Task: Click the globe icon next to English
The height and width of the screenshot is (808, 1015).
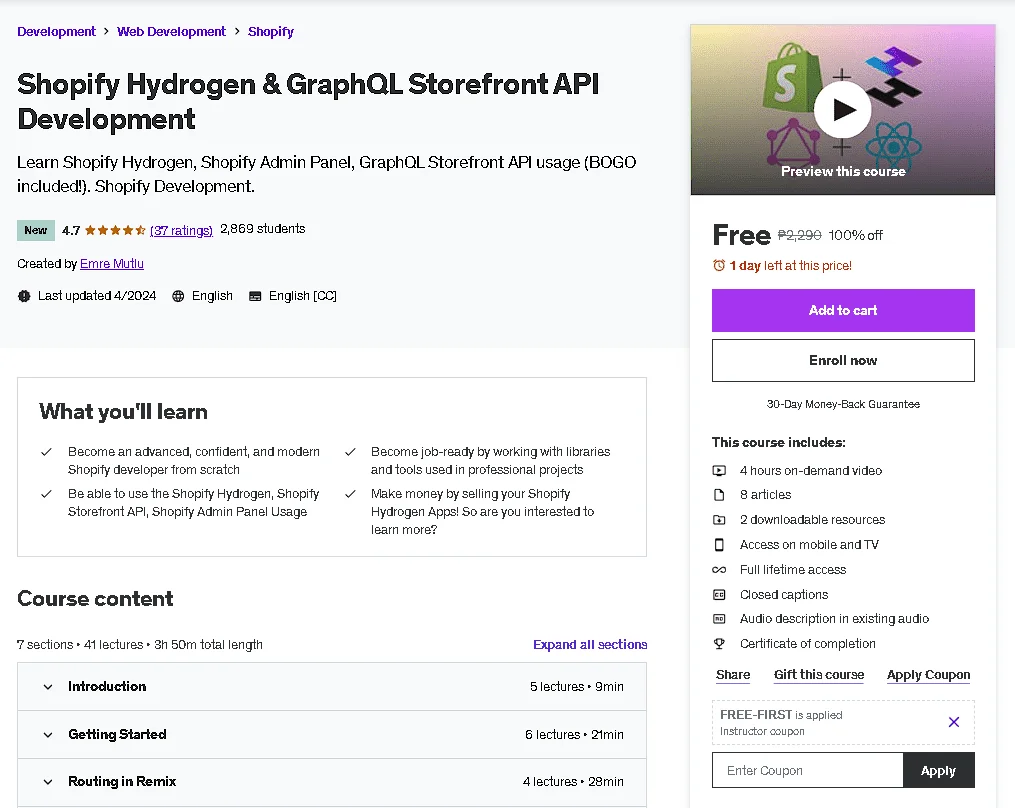Action: [x=178, y=296]
